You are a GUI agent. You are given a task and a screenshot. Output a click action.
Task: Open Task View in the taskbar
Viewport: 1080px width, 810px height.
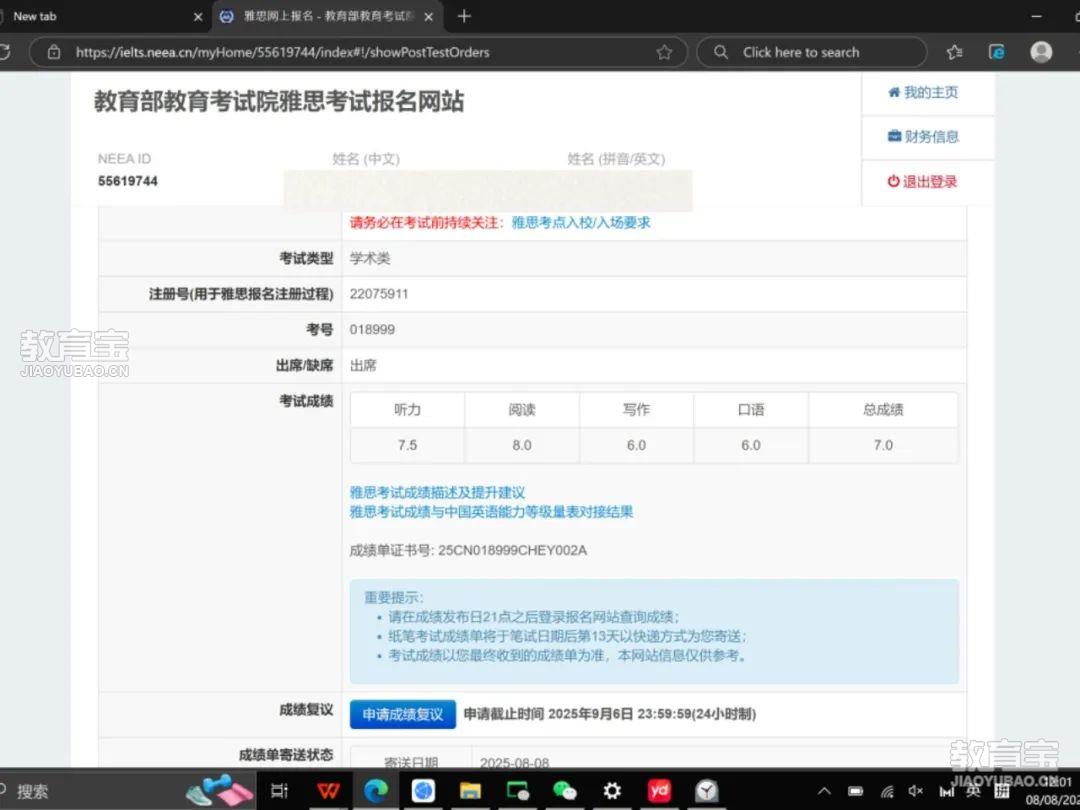pyautogui.click(x=280, y=790)
